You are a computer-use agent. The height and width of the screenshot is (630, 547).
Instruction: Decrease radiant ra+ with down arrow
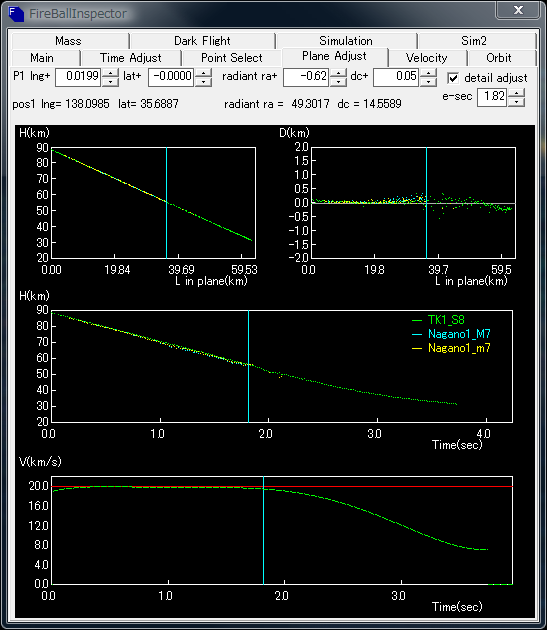[338, 82]
